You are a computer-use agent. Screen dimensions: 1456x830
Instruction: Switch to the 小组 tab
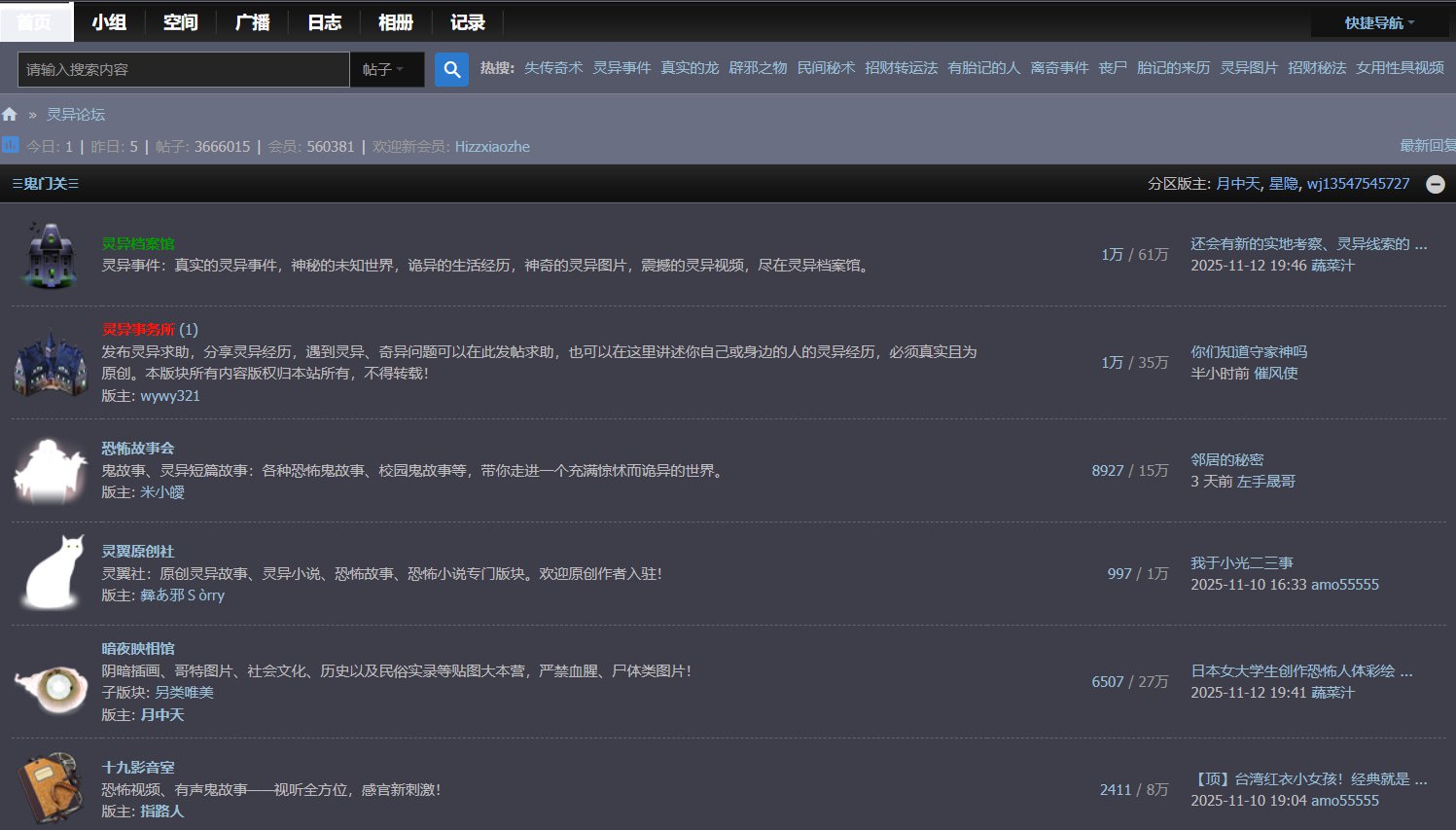(109, 21)
